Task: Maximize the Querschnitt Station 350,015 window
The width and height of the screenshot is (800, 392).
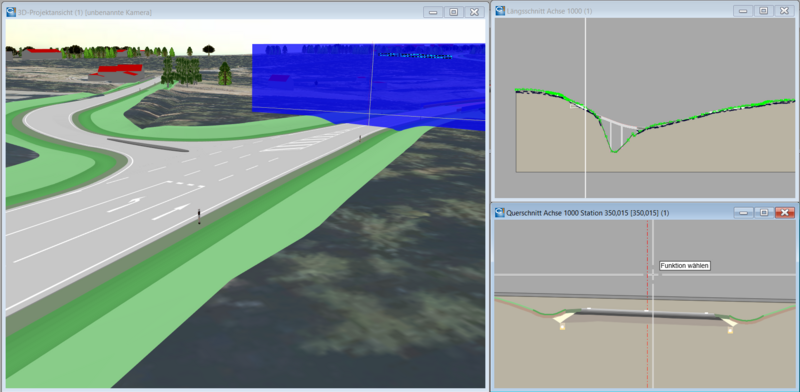Action: [764, 212]
